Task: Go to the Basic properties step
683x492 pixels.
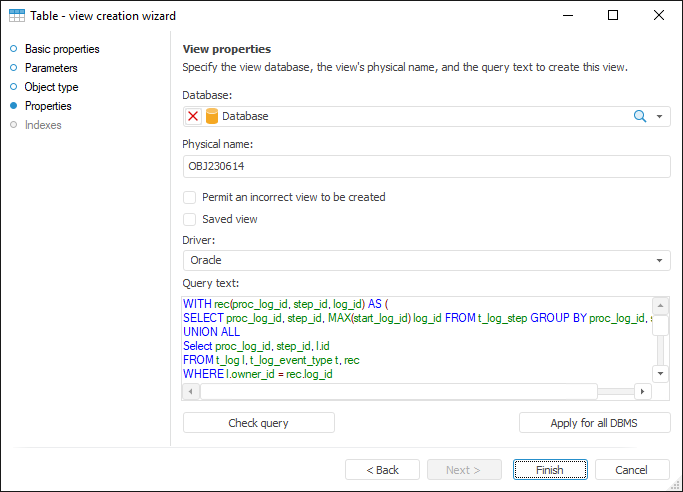Action: 62,49
